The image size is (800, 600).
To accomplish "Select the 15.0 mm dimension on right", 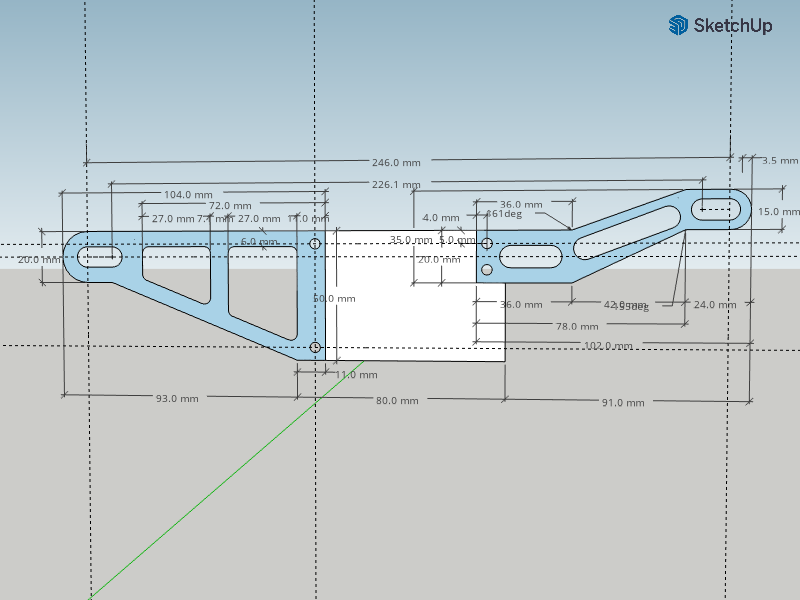I will pos(778,212).
